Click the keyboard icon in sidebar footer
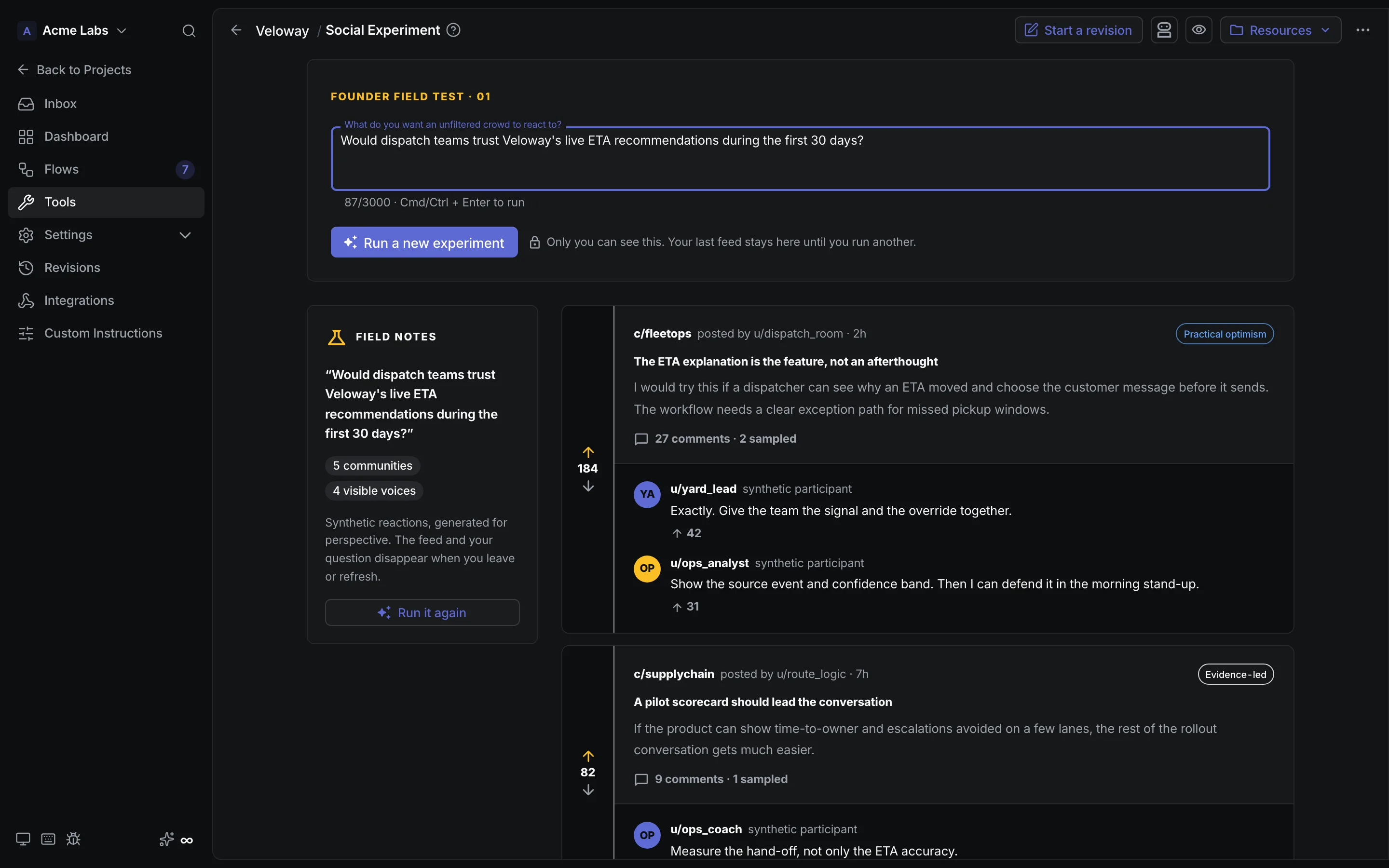The image size is (1389, 868). [48, 839]
